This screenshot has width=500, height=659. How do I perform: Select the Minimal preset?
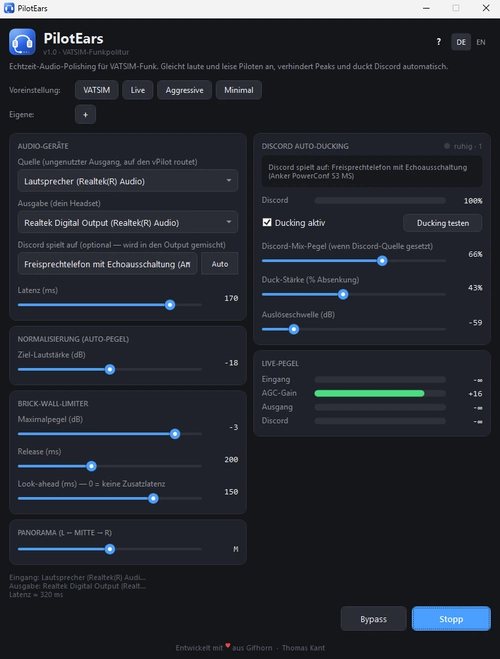[239, 90]
